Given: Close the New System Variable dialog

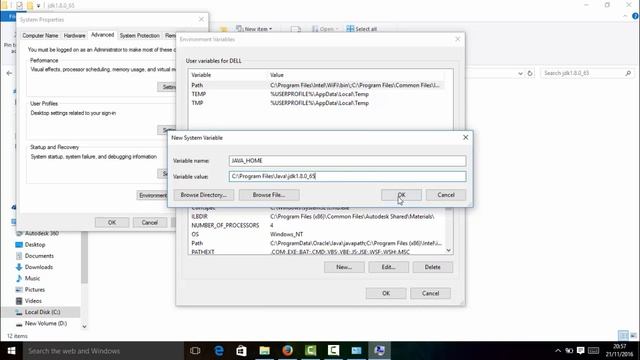Looking at the screenshot, I should [x=465, y=138].
